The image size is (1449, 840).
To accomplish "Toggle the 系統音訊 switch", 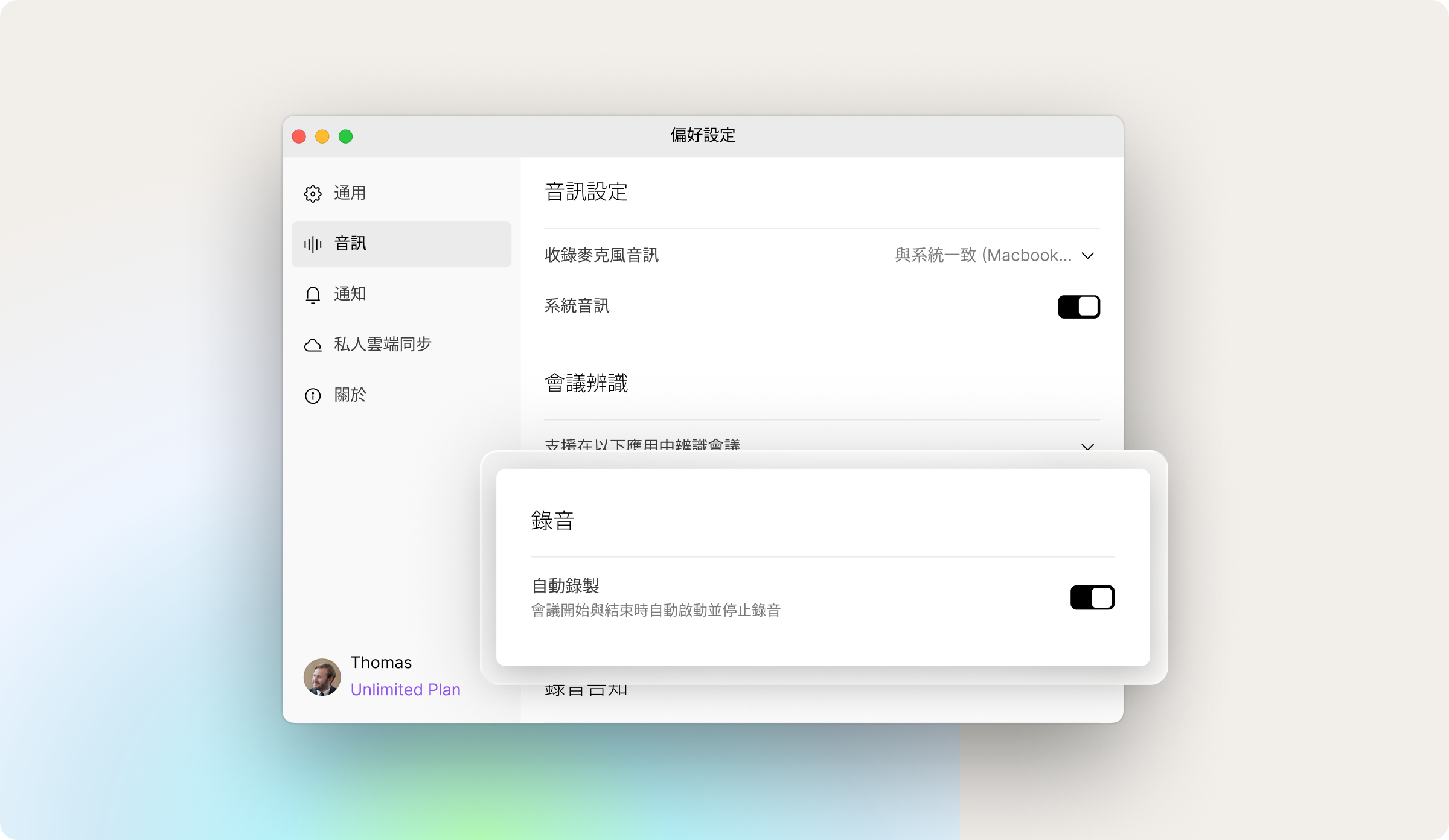I will pos(1078,307).
